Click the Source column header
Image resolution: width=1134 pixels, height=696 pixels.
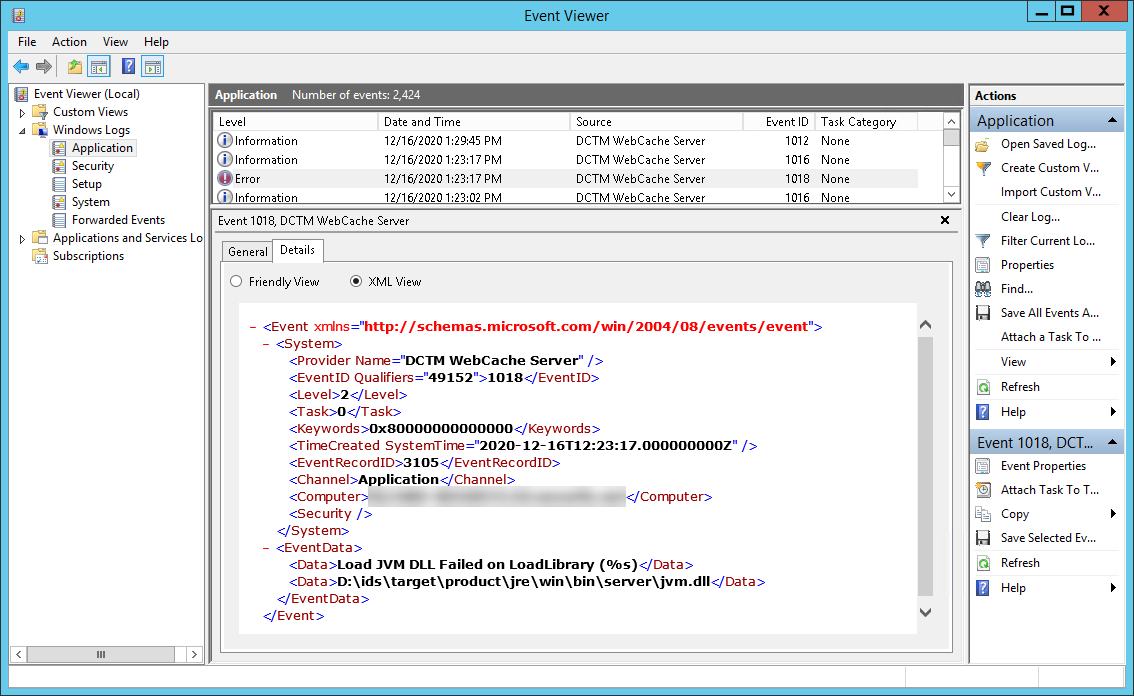(657, 122)
